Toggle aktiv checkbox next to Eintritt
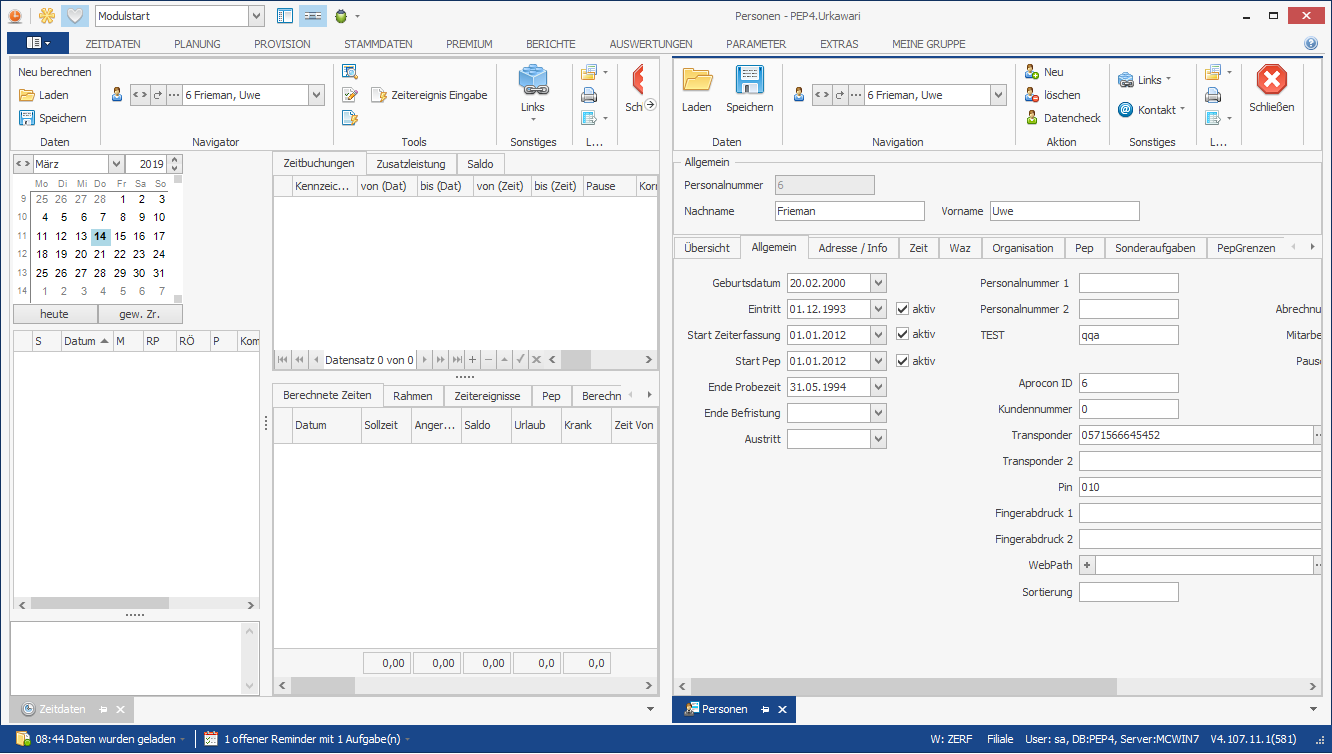The height and width of the screenshot is (754, 1332). click(903, 309)
